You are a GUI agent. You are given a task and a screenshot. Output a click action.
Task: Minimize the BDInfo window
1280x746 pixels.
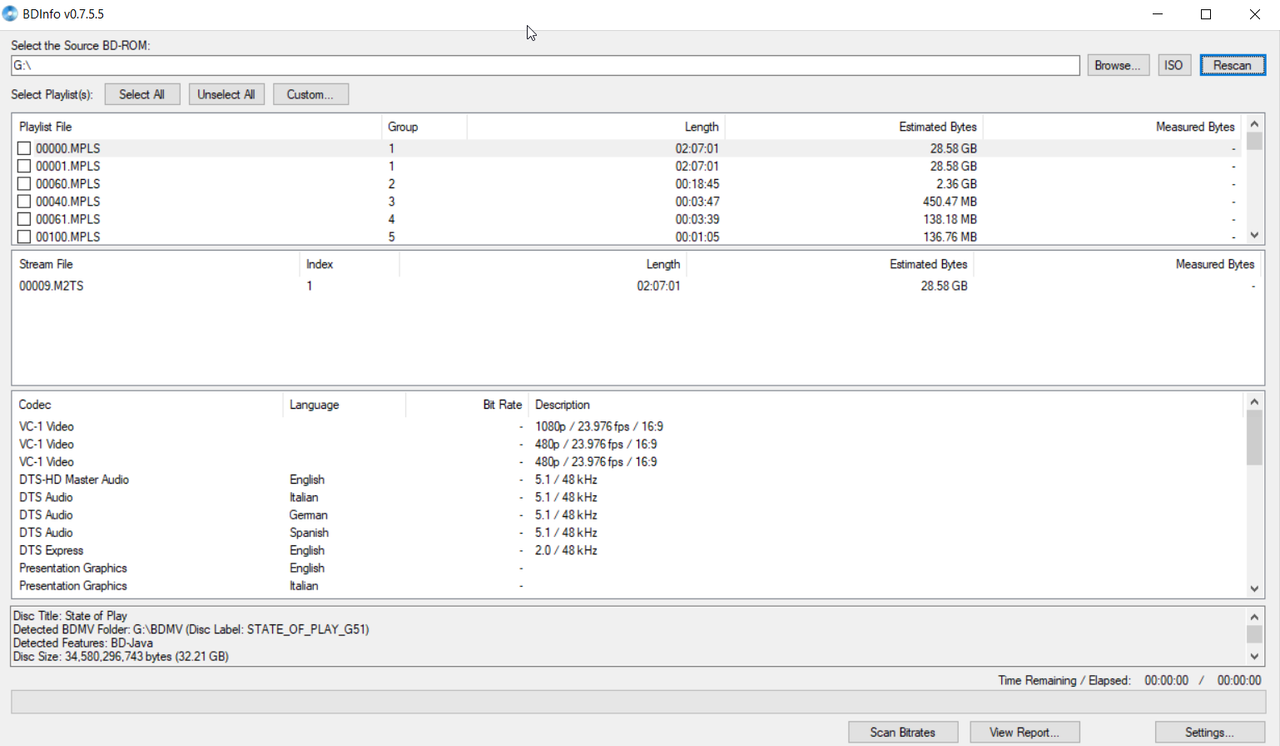1158,14
